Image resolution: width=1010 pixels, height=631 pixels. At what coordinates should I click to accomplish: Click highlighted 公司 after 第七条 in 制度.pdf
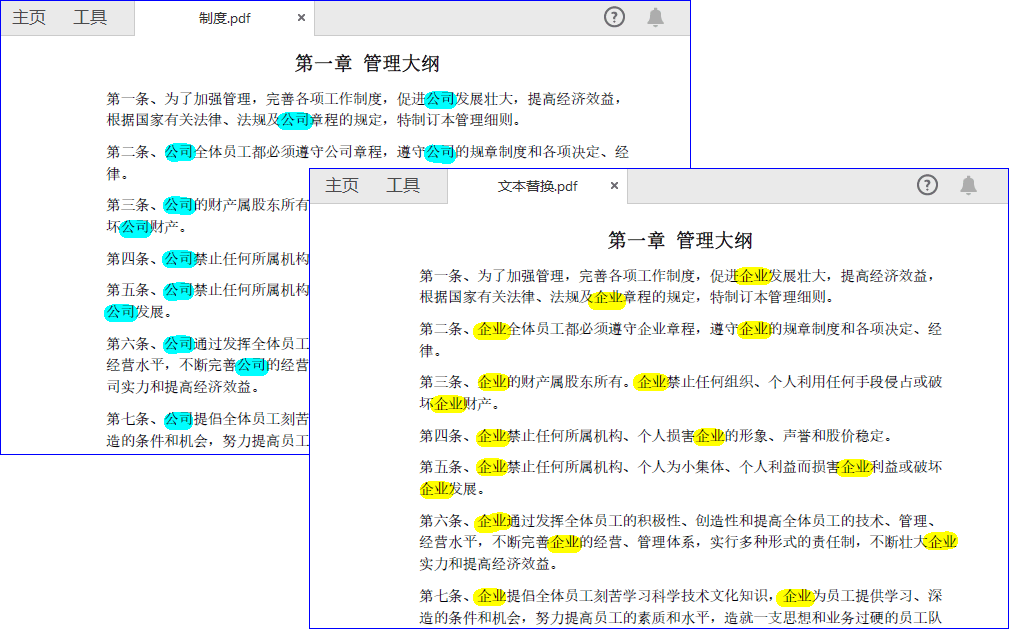point(179,420)
